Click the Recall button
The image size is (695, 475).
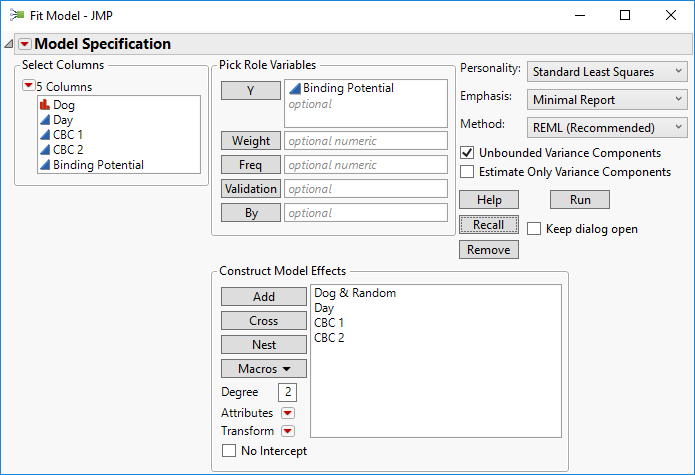489,225
